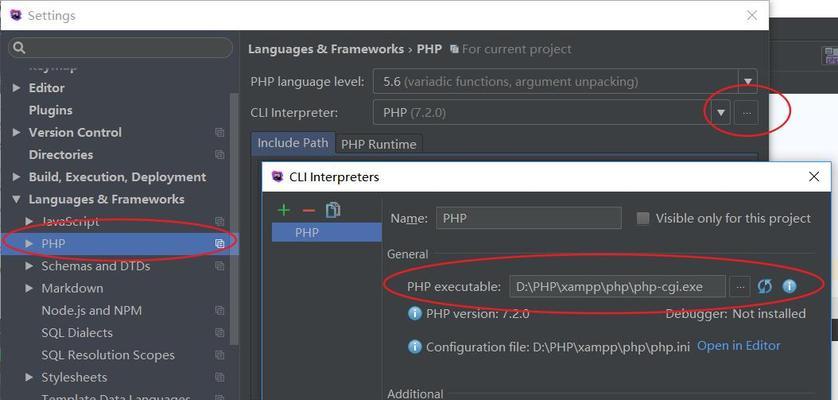This screenshot has width=838, height=400.
Task: Click project-level icon beside Node.js and NPM
Action: (x=220, y=311)
